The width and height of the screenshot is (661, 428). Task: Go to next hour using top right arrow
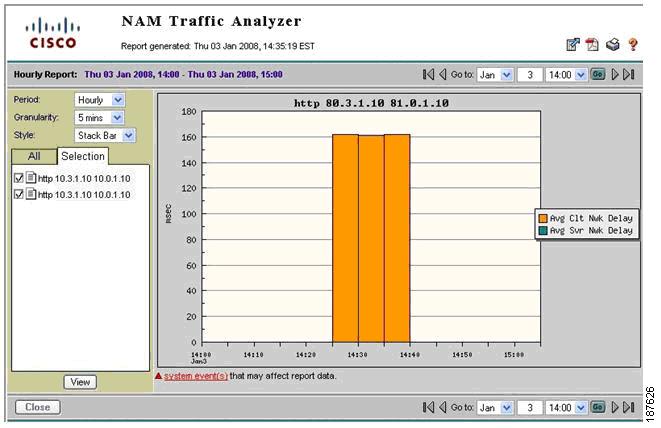[615, 75]
